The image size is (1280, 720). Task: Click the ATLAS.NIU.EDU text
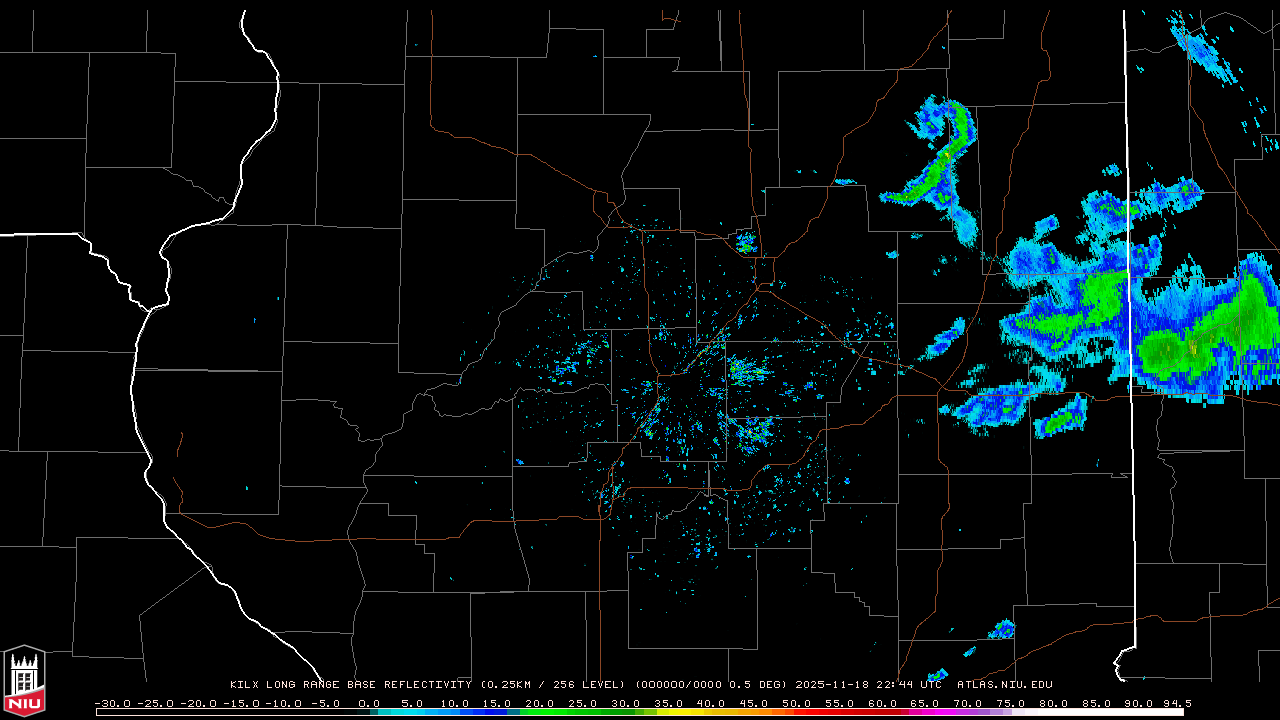point(1004,685)
